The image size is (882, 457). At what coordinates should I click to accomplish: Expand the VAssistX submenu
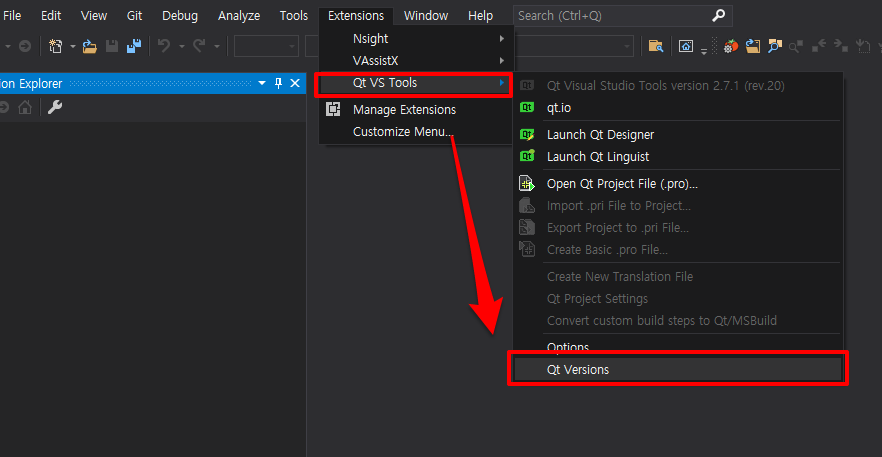coord(416,61)
